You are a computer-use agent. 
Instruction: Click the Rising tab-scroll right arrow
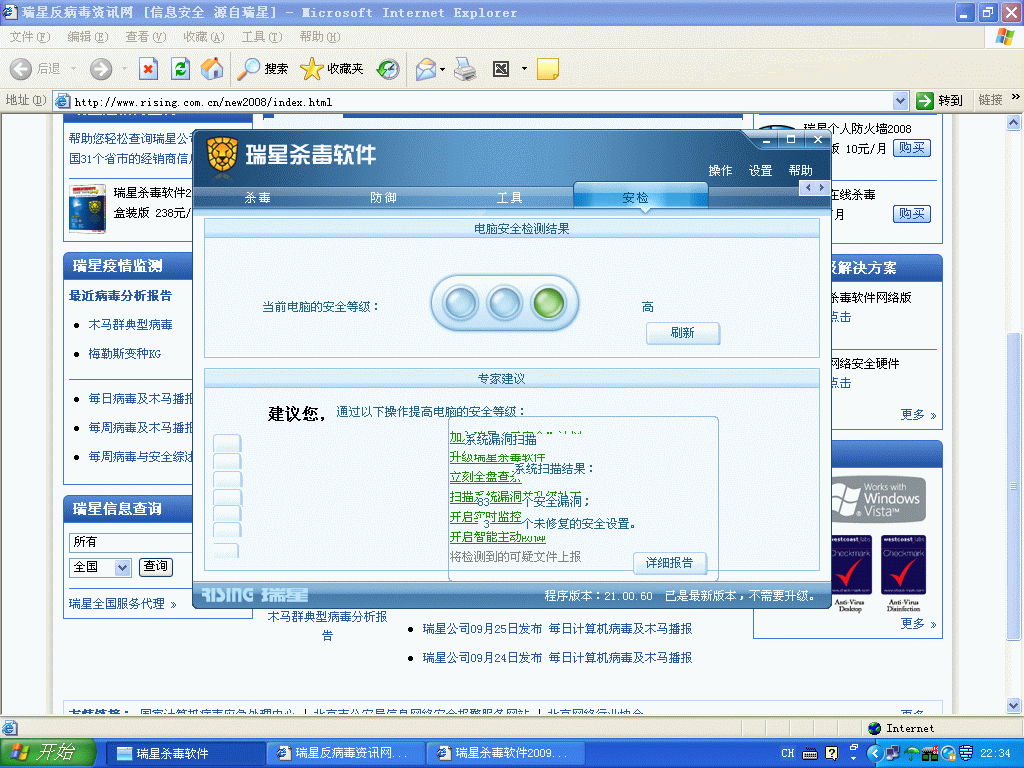point(821,188)
